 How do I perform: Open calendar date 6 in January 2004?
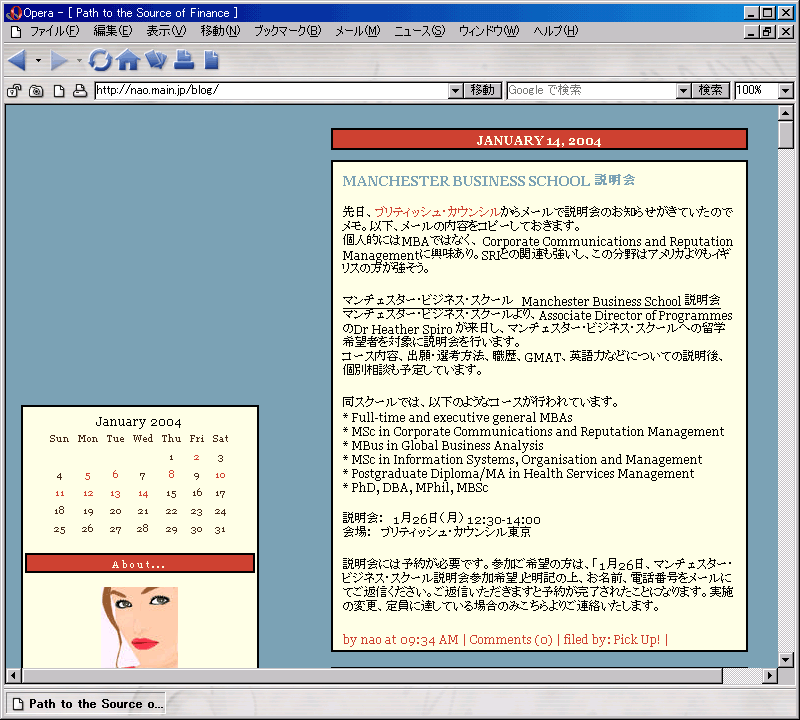[115, 475]
